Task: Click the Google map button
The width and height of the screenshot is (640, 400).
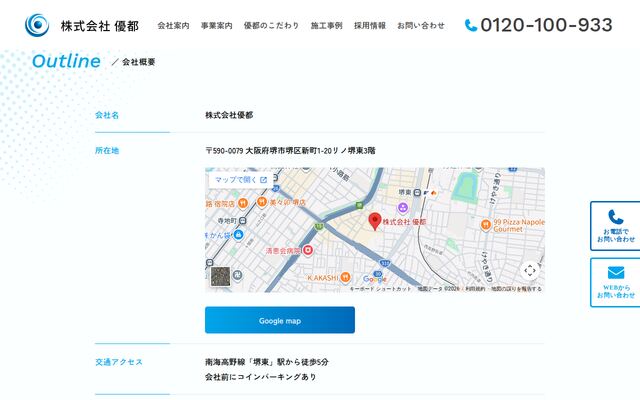Action: (x=280, y=320)
